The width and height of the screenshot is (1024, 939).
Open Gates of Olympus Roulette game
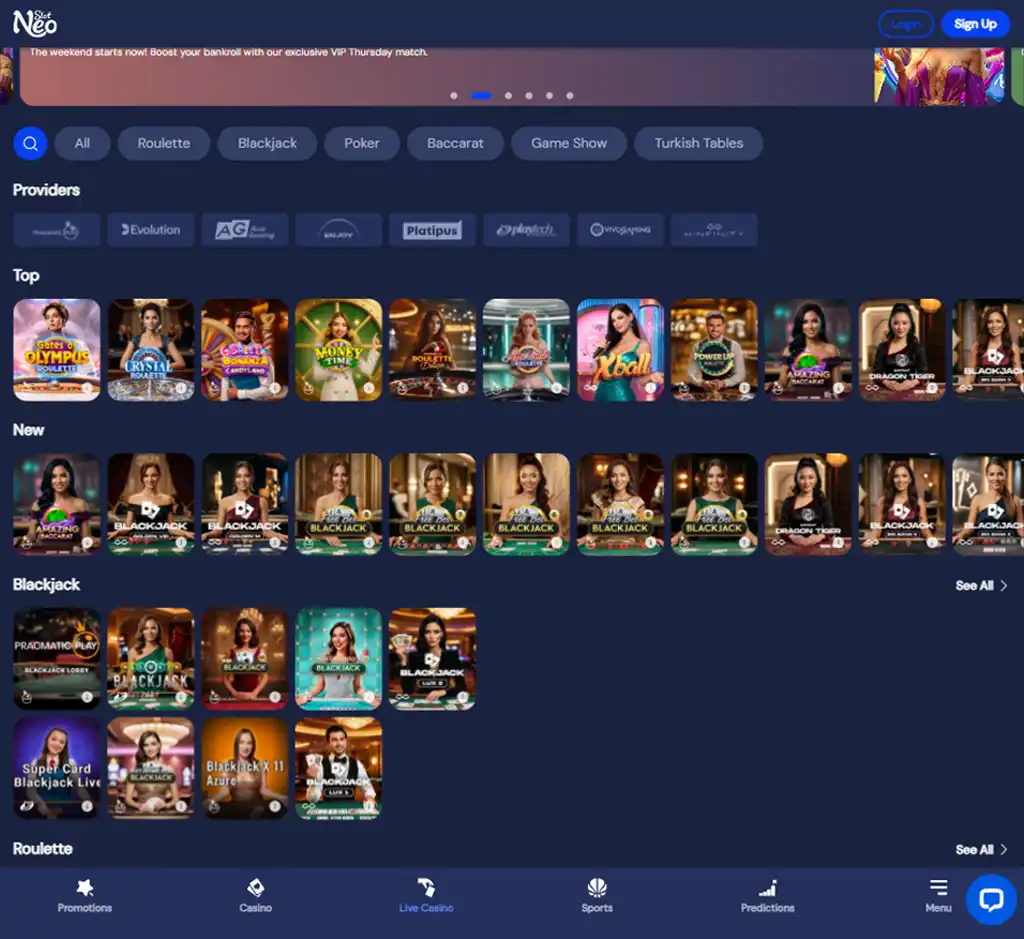coord(57,350)
